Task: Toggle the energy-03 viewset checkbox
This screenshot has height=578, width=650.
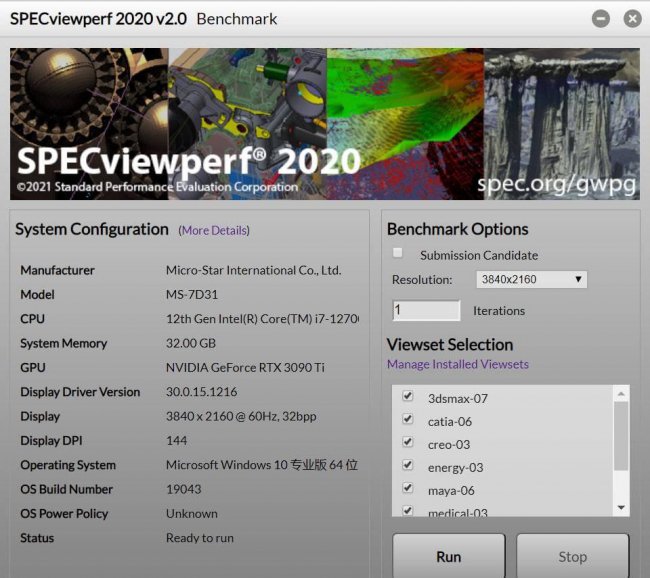Action: (x=407, y=465)
